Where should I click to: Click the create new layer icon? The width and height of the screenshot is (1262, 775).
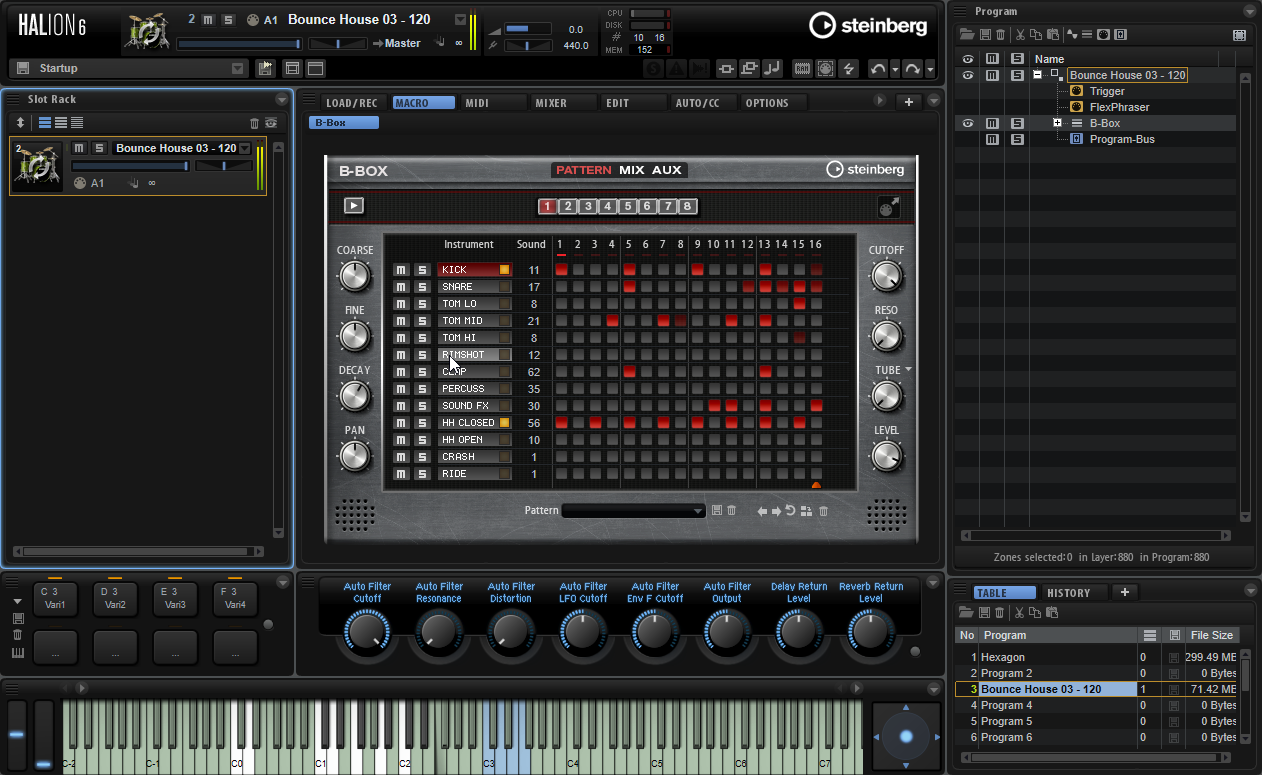(1087, 34)
